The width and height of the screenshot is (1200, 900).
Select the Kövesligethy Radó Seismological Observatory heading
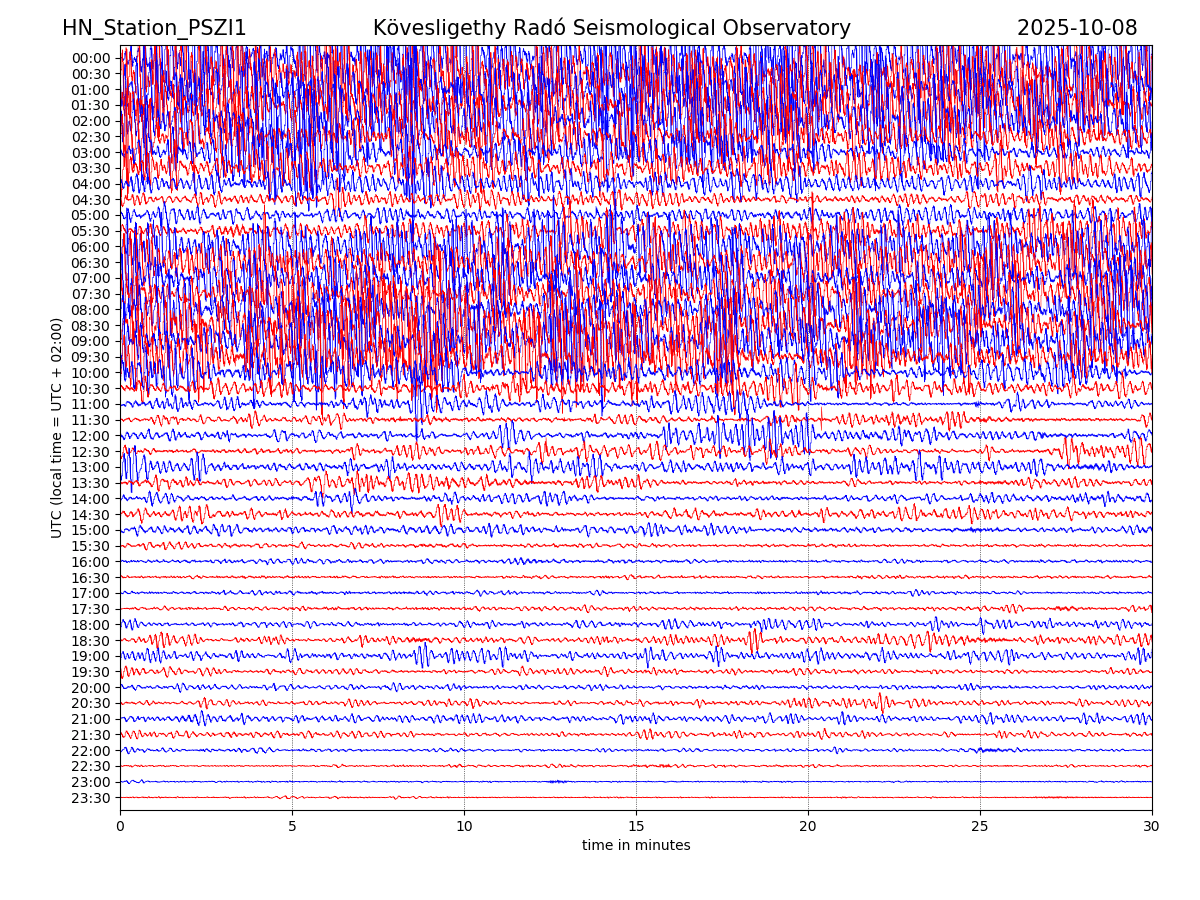tap(611, 28)
